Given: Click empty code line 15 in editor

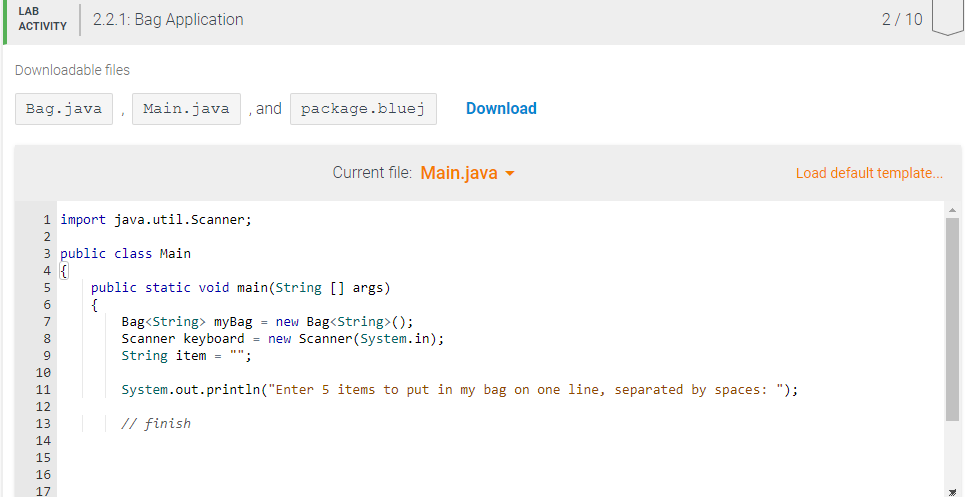Looking at the screenshot, I should [499, 457].
